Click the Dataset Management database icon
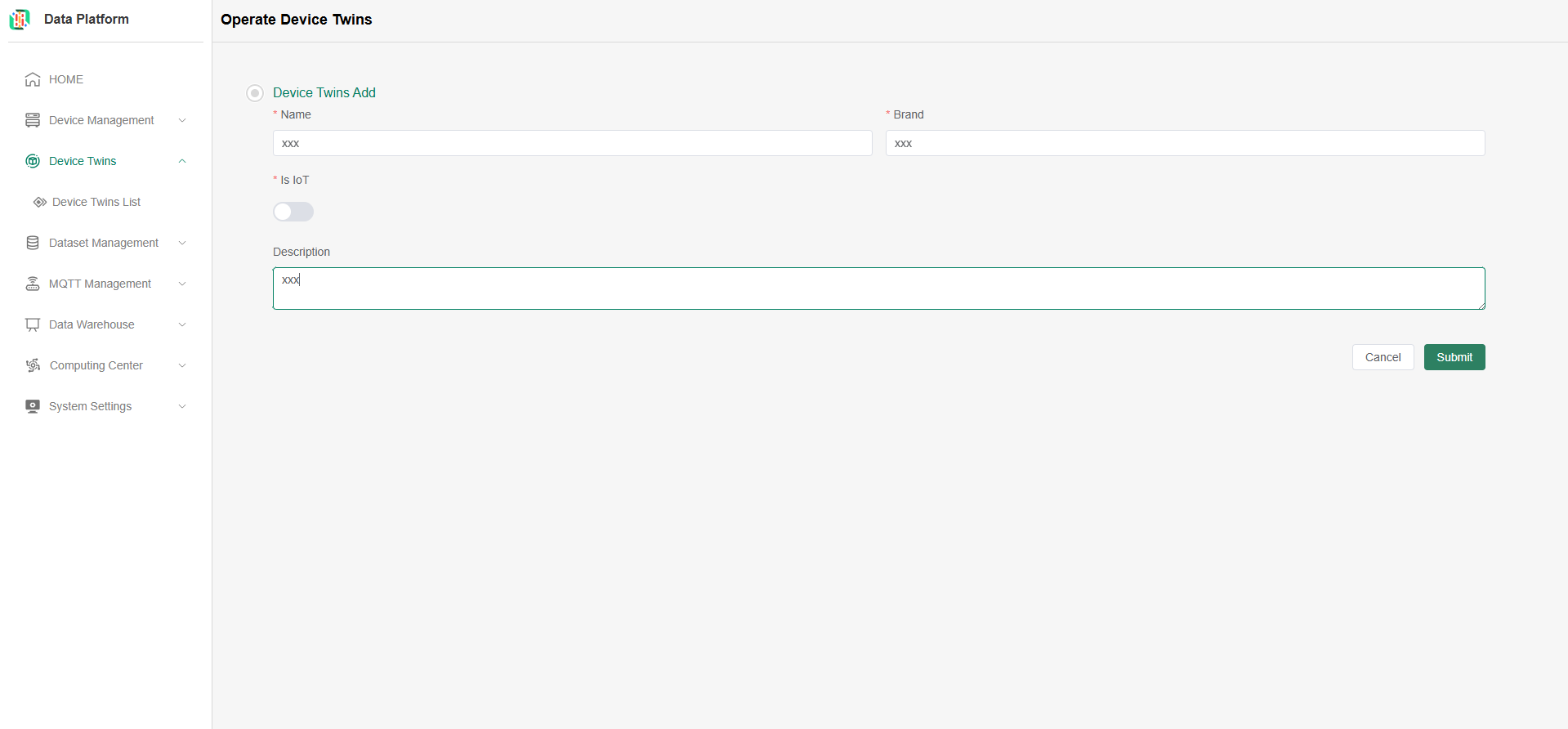This screenshot has height=729, width=1568. (33, 243)
